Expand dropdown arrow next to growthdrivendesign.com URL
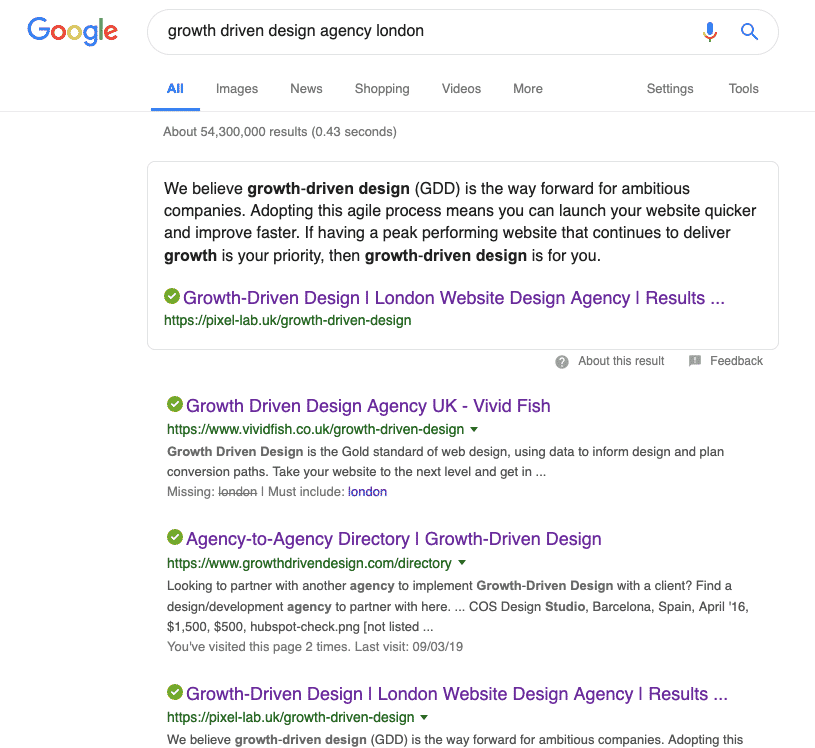Screen dimensions: 815x748 (x=462, y=563)
